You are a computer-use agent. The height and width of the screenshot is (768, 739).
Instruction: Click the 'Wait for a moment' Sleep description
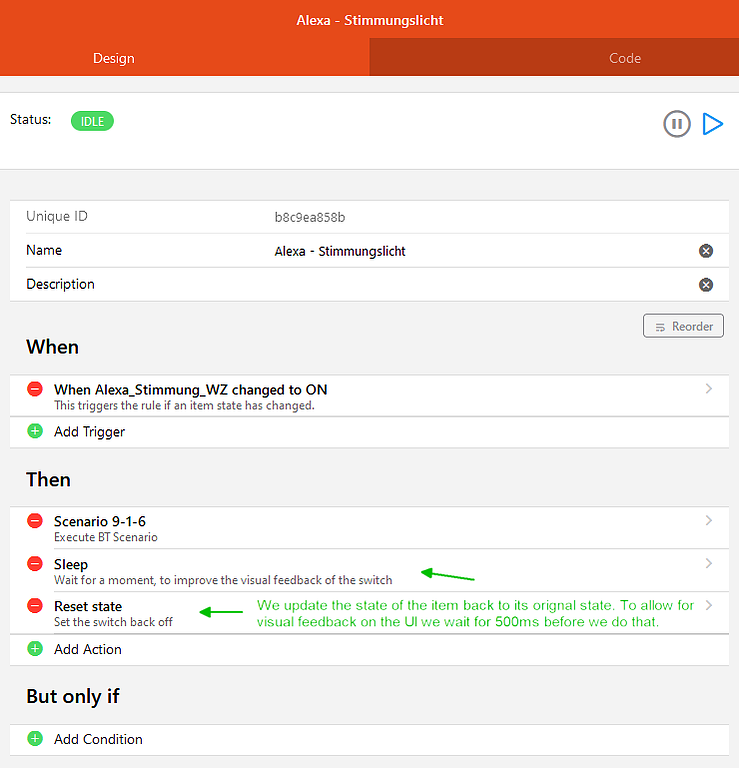(x=223, y=580)
